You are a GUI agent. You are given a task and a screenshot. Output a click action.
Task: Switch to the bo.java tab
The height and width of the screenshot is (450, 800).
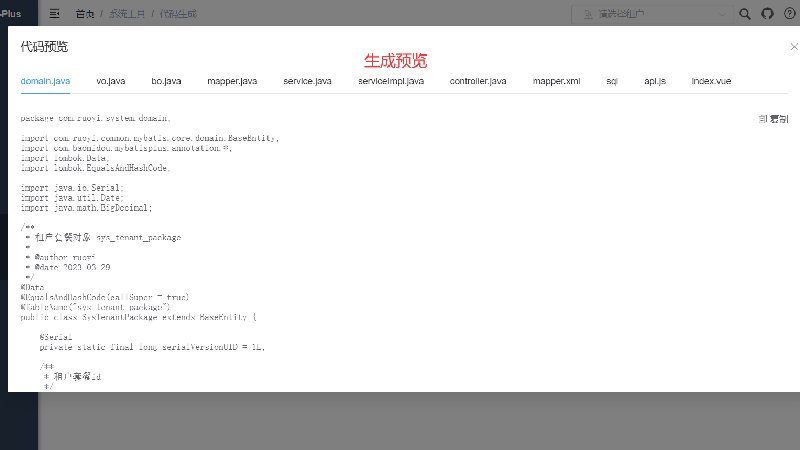tap(166, 81)
